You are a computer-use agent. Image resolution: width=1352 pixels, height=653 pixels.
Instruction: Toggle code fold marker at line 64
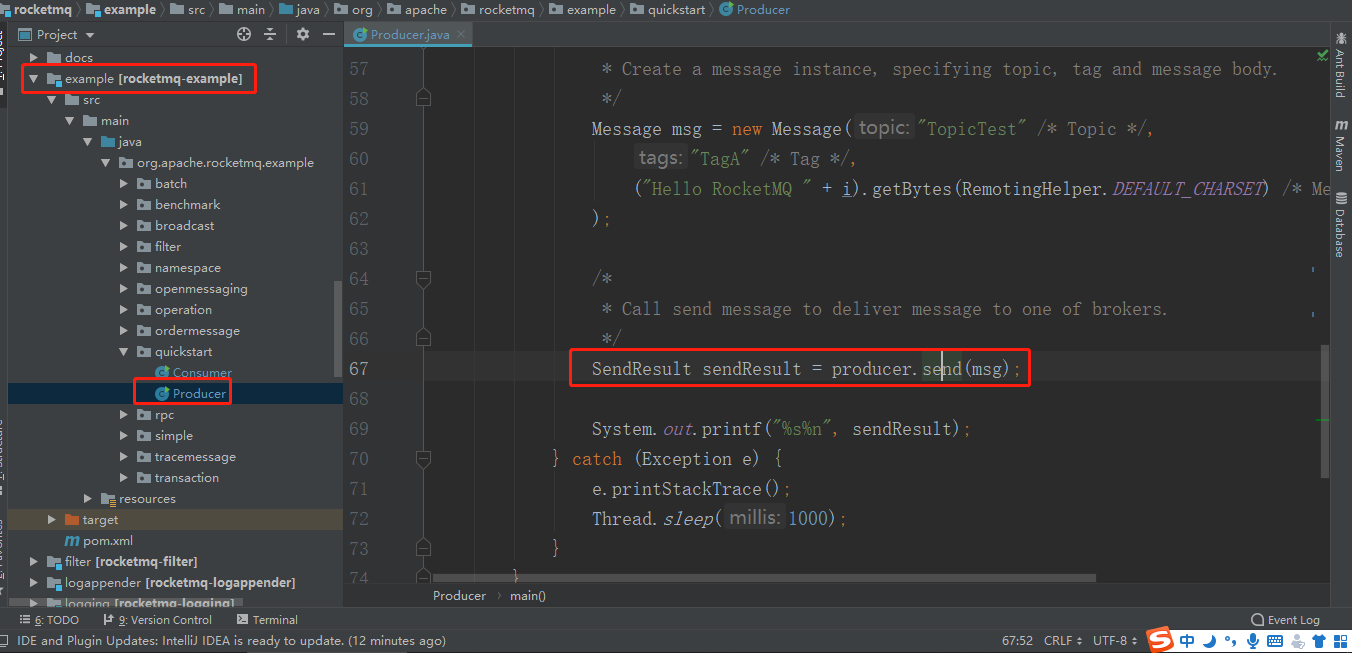(x=423, y=278)
